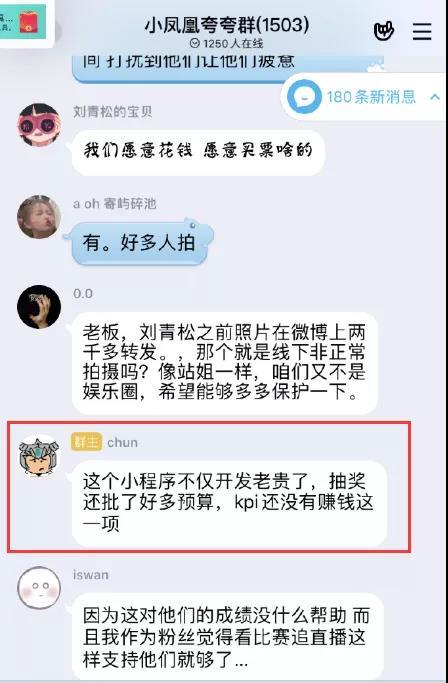The image size is (448, 683).
Task: View the 1250人在线 online members indicator
Action: pyautogui.click(x=227, y=44)
